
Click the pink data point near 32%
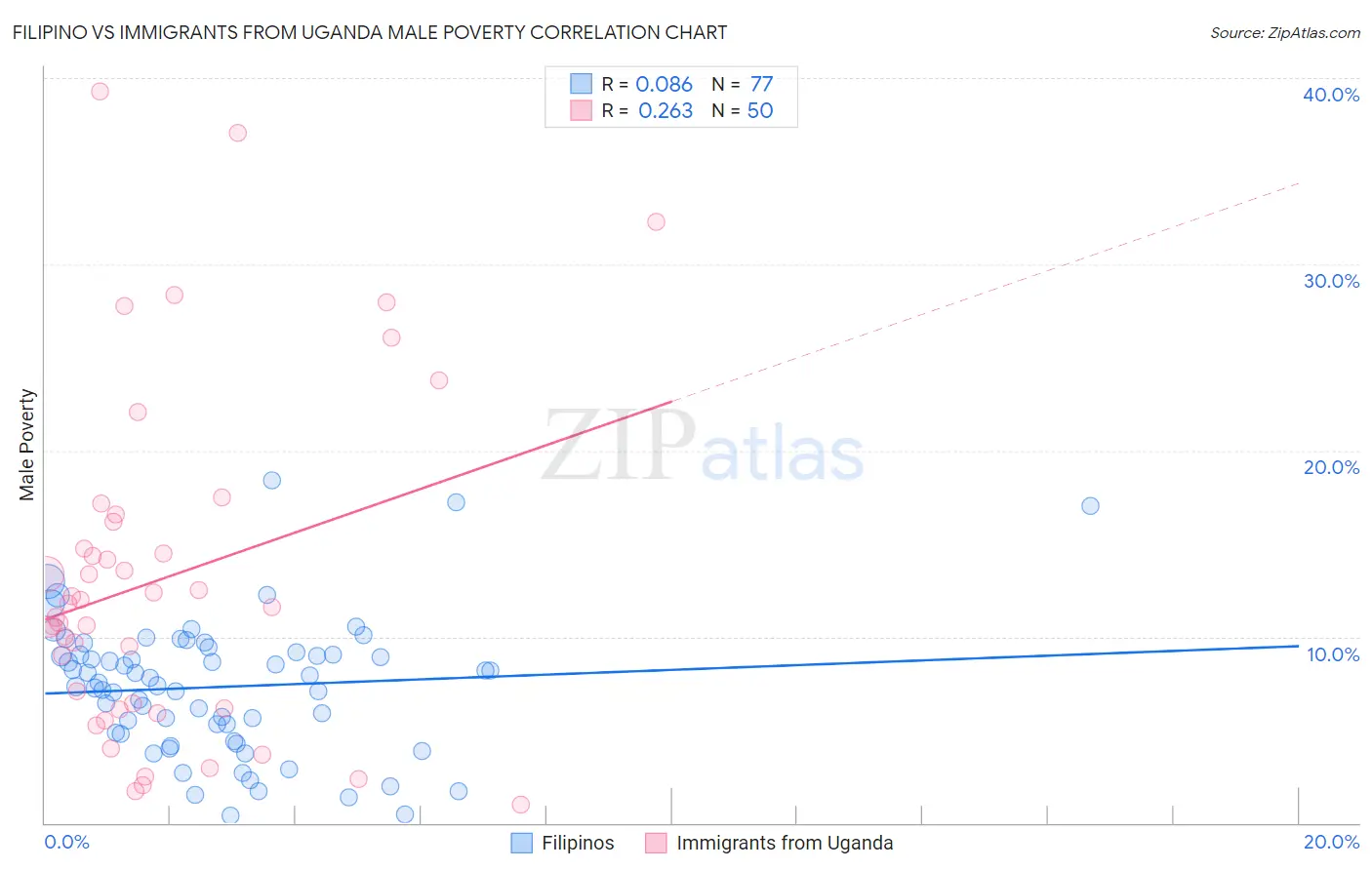point(656,221)
